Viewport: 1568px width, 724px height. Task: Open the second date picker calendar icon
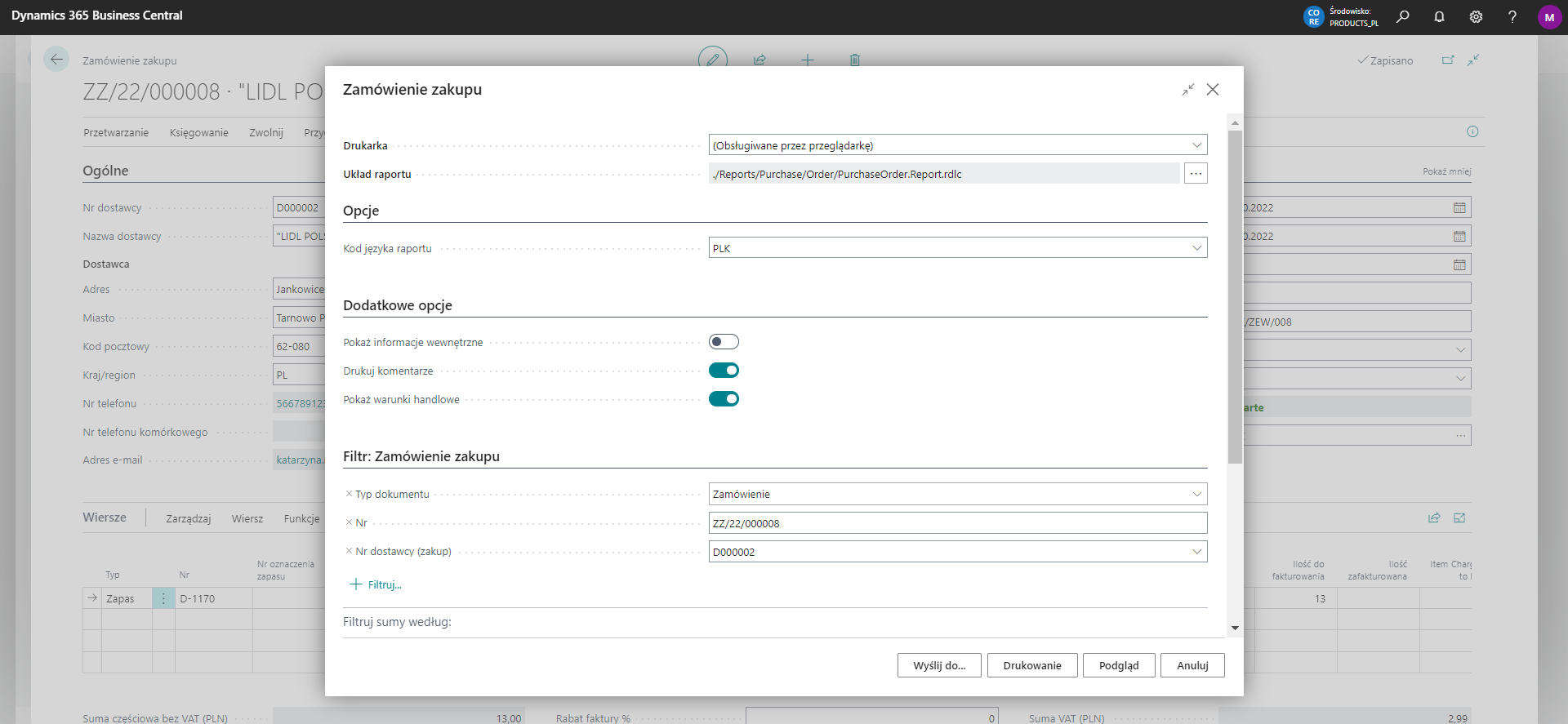(1459, 236)
